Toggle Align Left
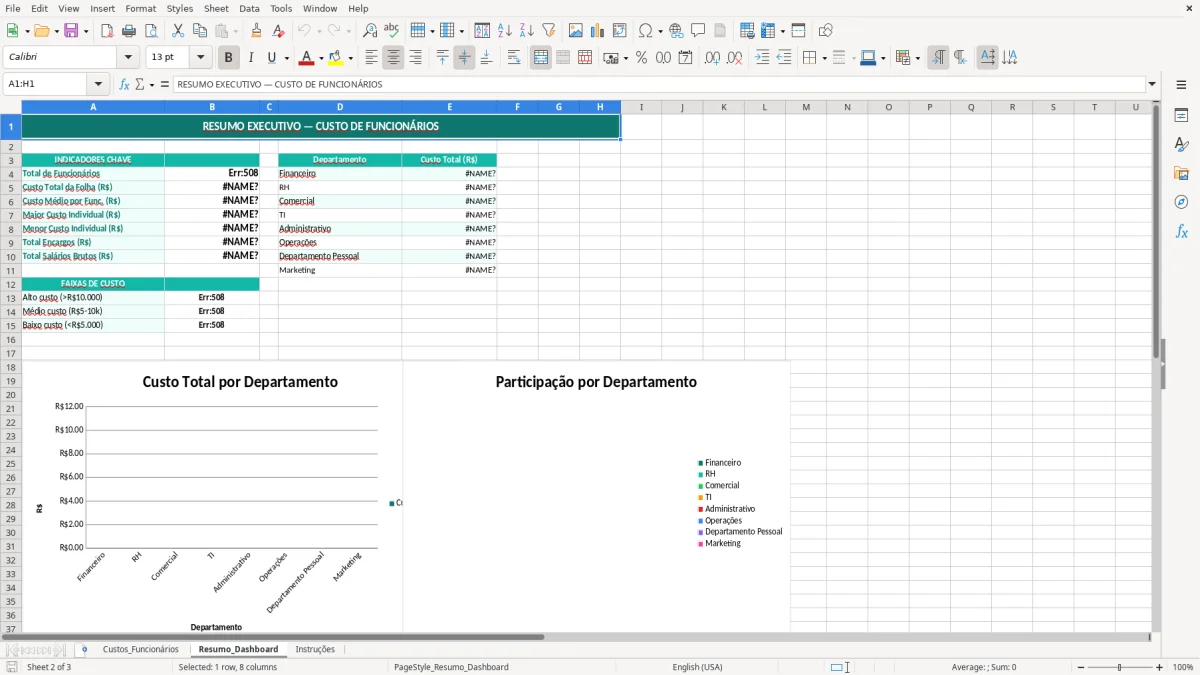The image size is (1200, 675). pyautogui.click(x=371, y=58)
